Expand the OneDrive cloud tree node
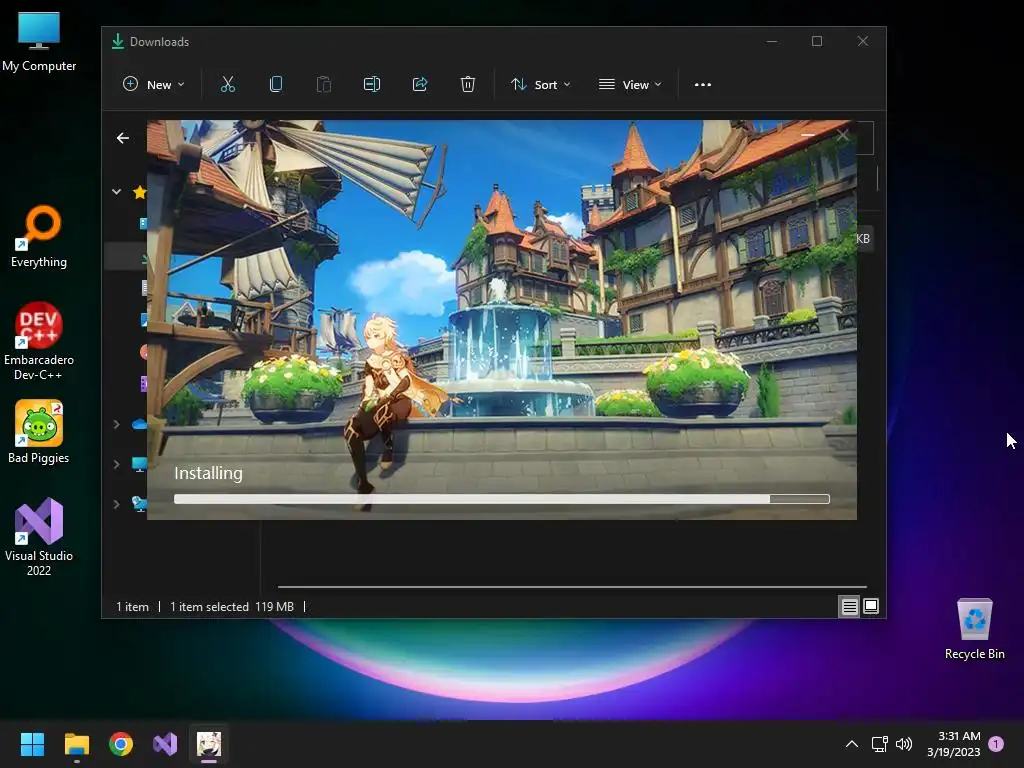1024x768 pixels. click(116, 424)
